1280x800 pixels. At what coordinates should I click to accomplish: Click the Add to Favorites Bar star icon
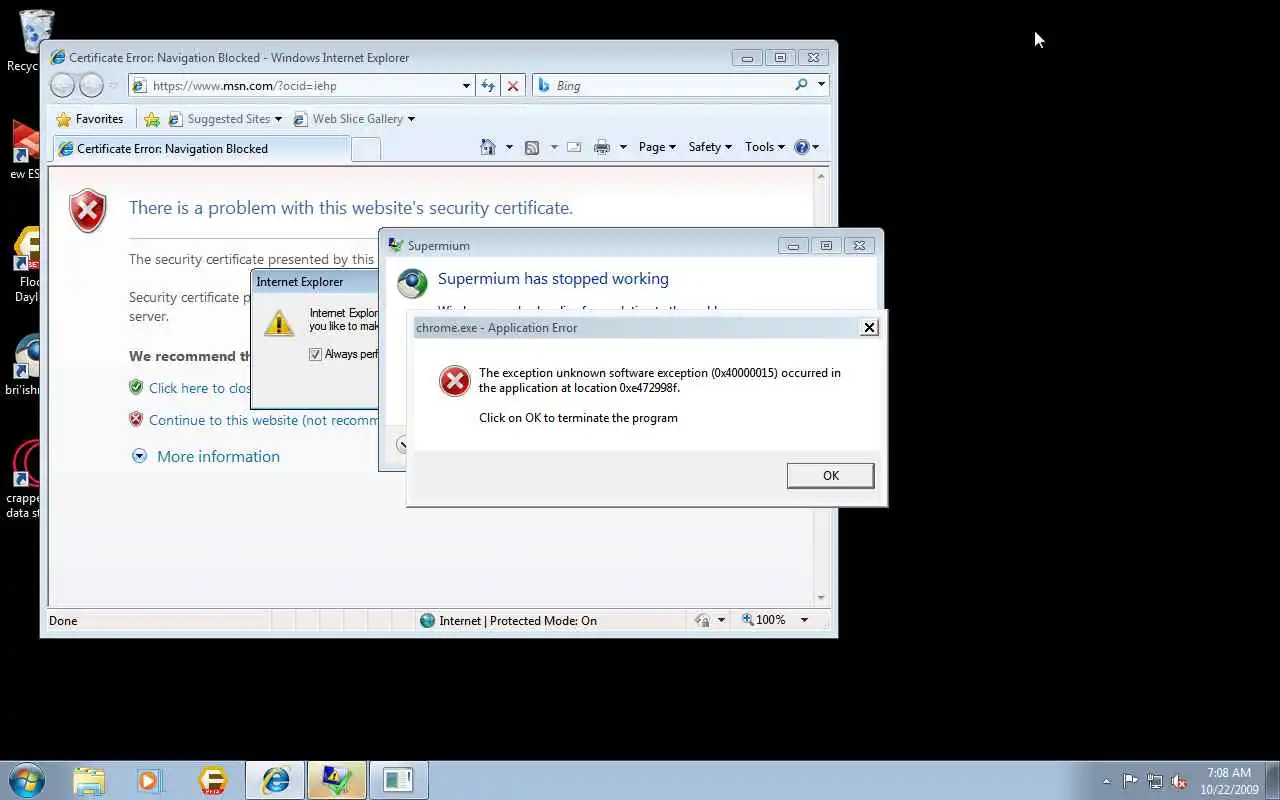click(152, 119)
